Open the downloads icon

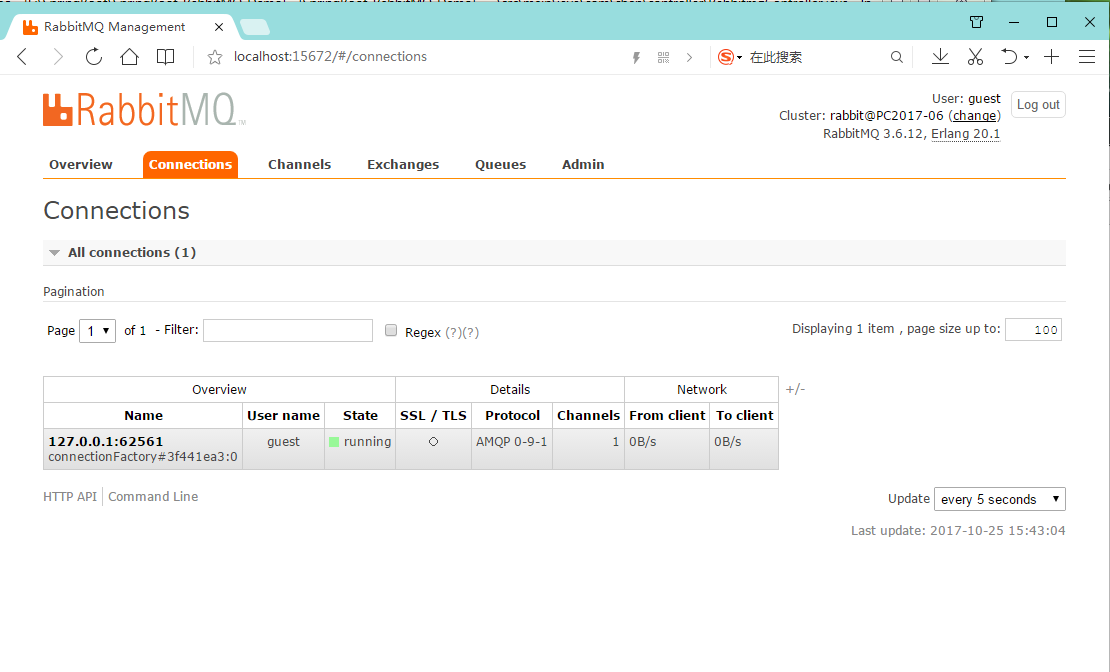point(940,57)
